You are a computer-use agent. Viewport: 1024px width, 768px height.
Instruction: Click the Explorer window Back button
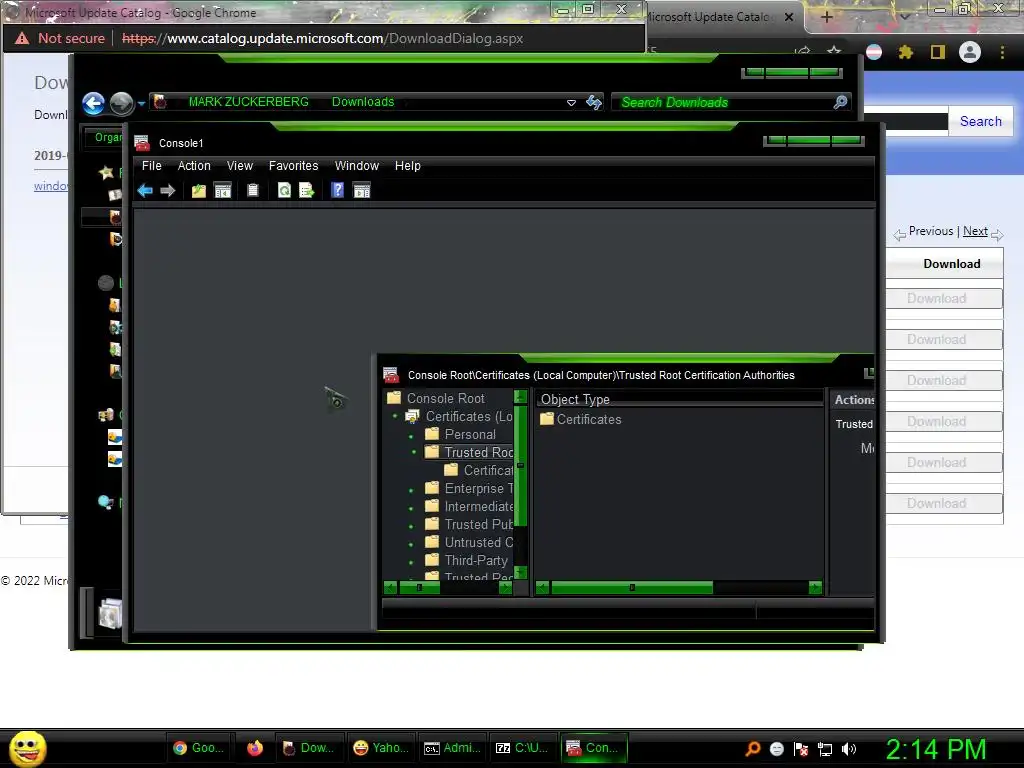(x=93, y=103)
